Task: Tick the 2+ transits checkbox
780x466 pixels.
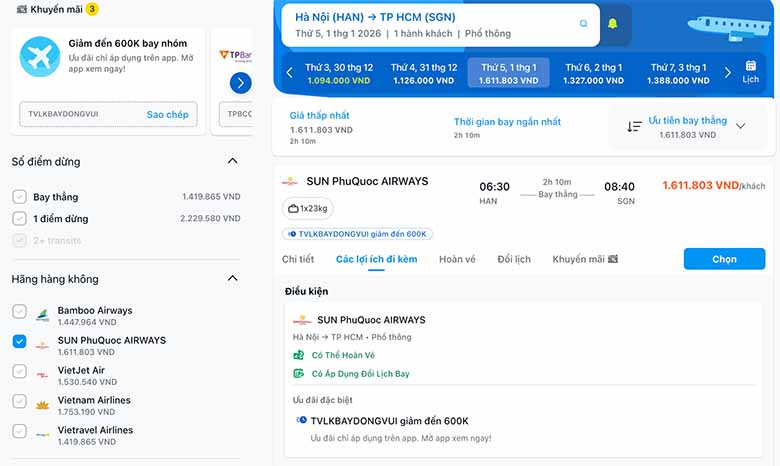Action: pos(19,241)
